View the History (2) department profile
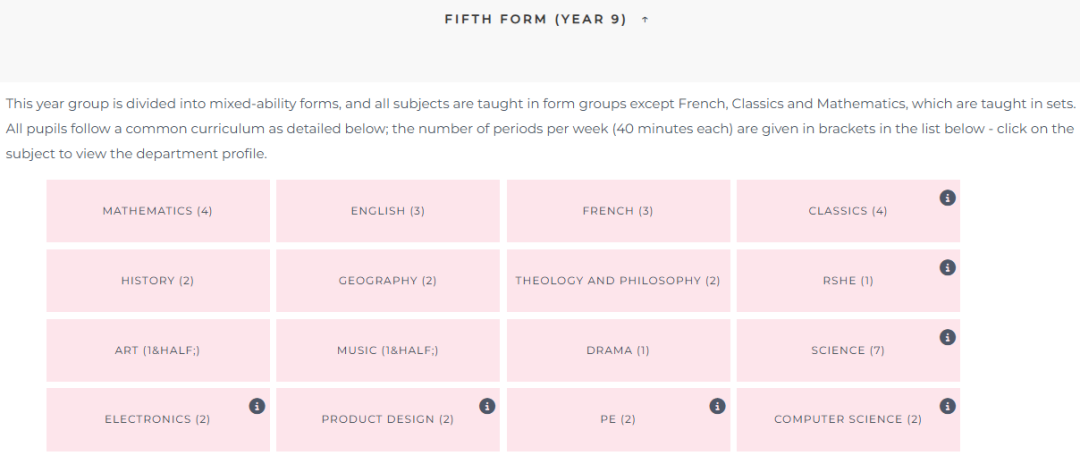 coord(158,281)
